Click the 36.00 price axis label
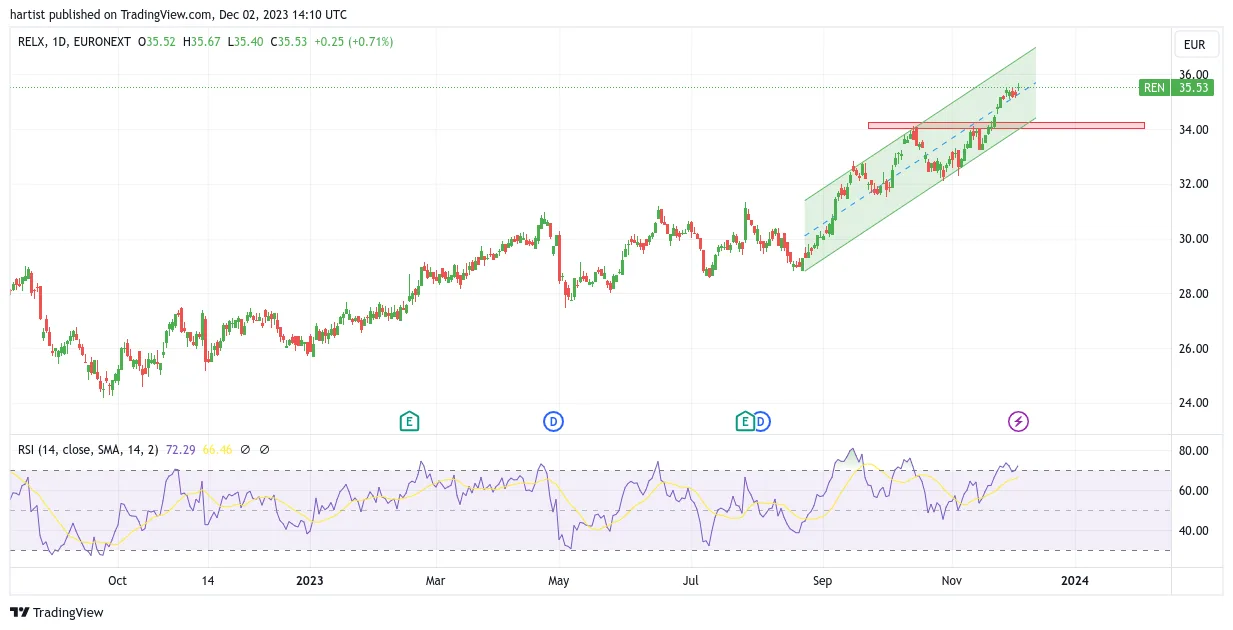The image size is (1233, 630). 1193,75
